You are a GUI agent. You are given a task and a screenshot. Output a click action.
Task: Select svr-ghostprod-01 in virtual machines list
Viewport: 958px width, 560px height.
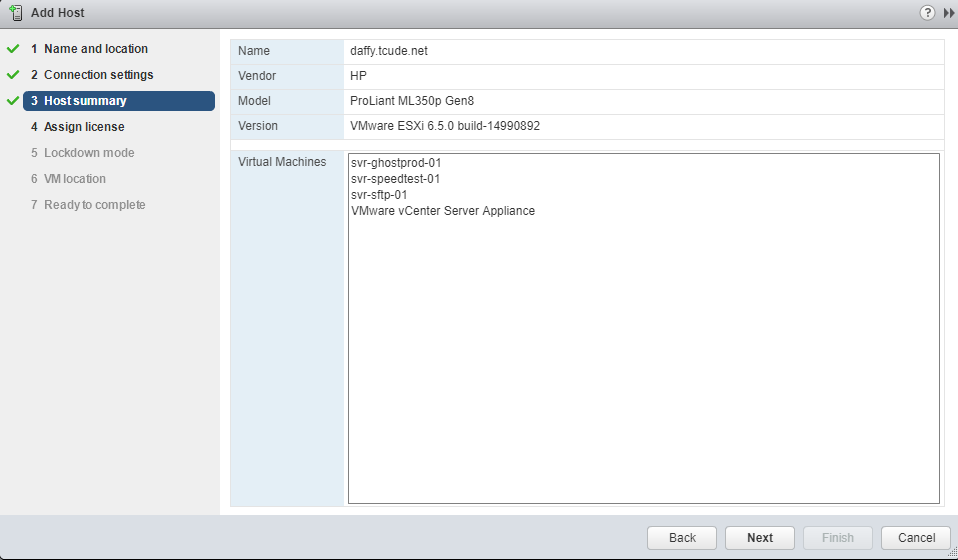396,163
